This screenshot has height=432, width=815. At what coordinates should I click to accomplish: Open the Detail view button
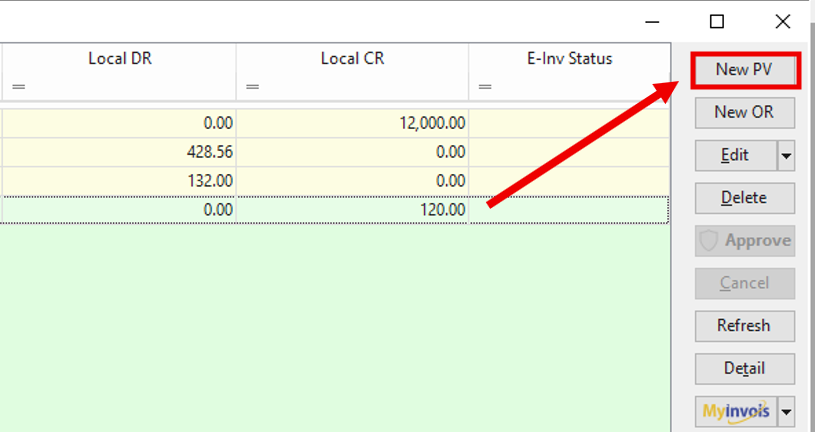coord(744,369)
